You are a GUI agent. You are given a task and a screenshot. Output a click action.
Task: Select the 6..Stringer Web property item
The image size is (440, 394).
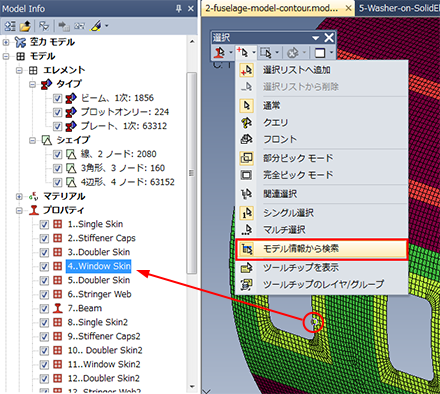click(x=99, y=294)
